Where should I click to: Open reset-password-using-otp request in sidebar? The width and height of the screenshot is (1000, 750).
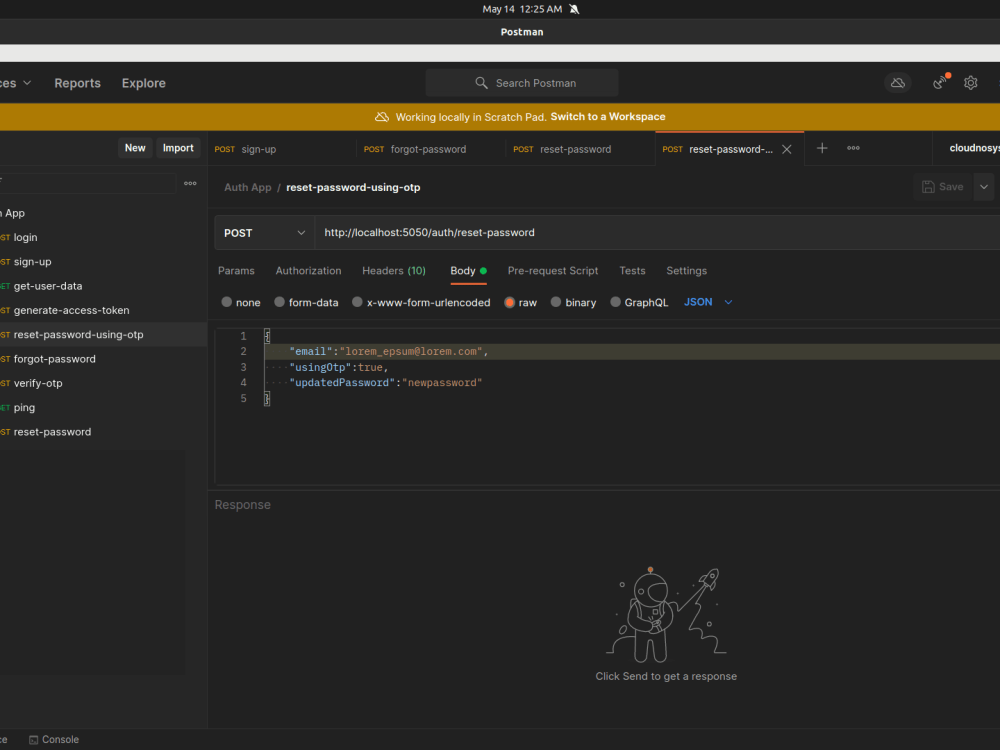pos(103,335)
